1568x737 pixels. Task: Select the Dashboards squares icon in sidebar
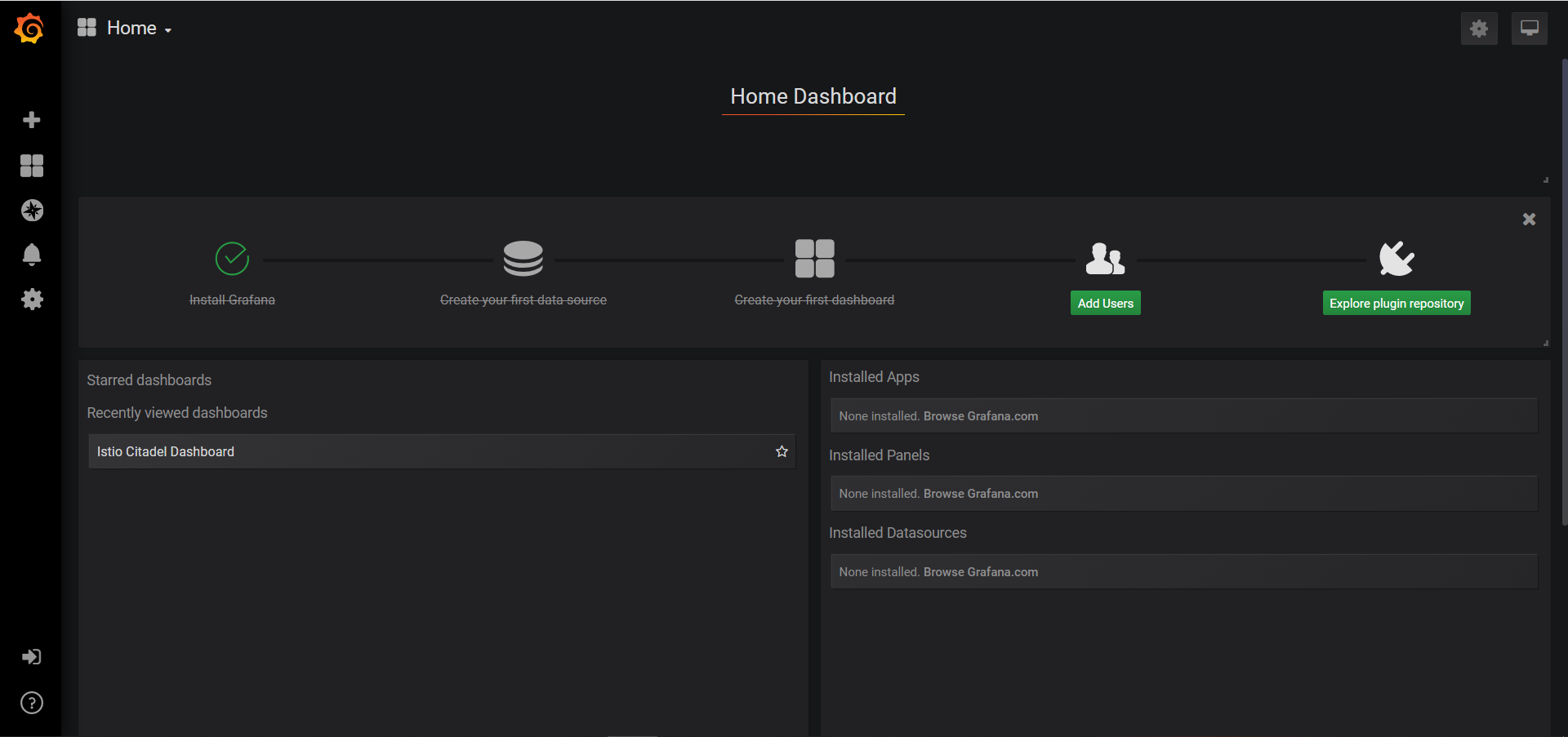pyautogui.click(x=31, y=166)
